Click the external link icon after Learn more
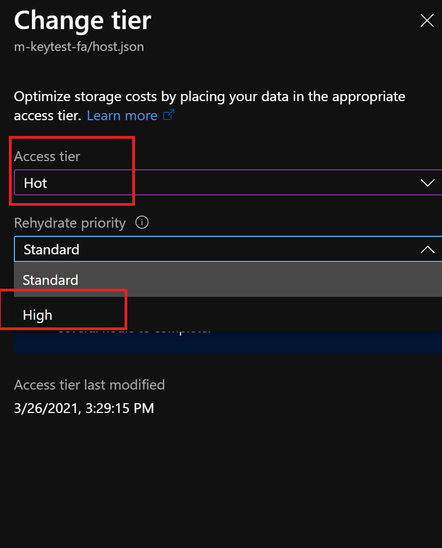Screen dimensions: 442x548 (168, 115)
